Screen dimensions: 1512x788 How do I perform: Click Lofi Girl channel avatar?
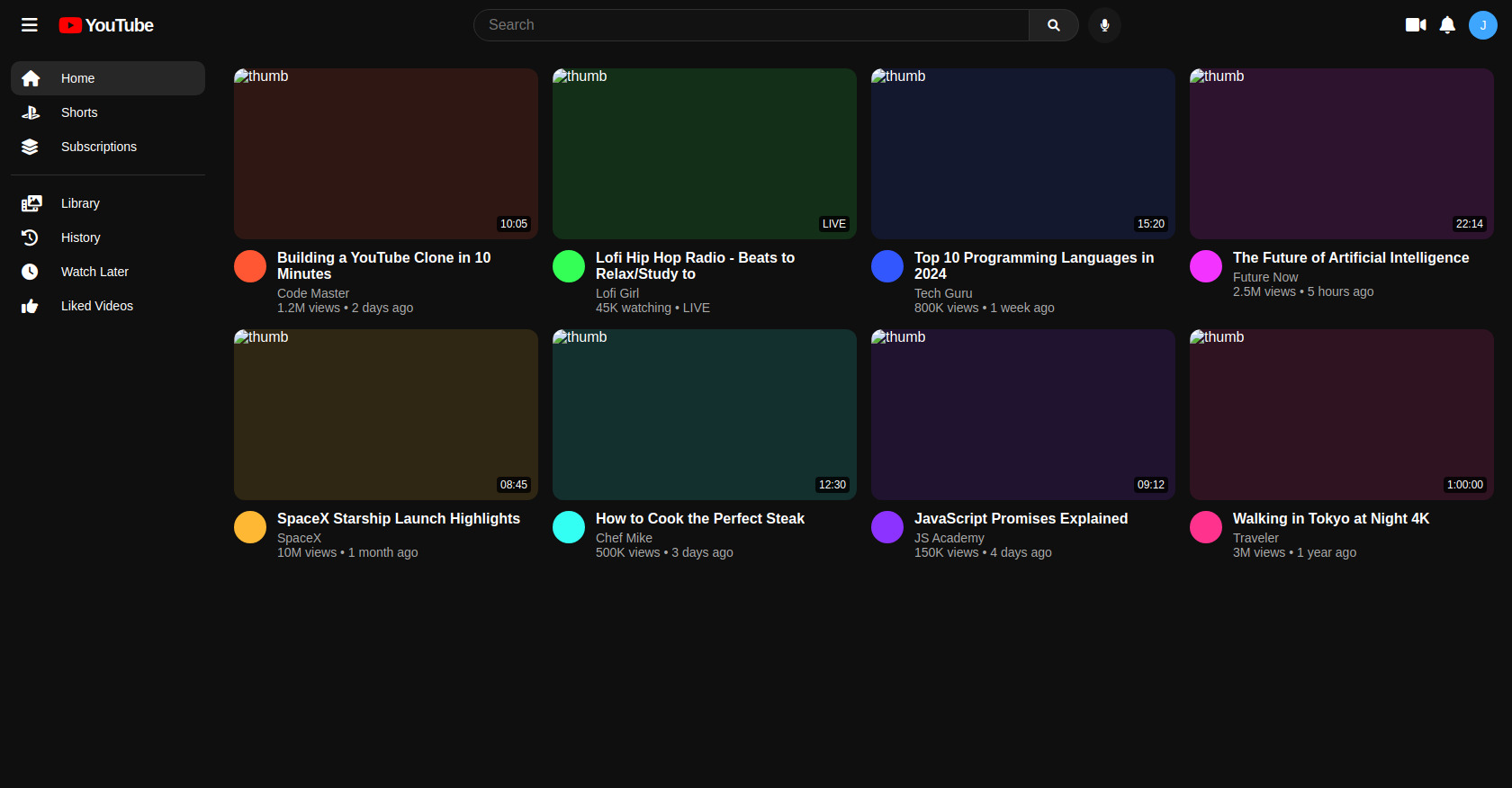tap(569, 266)
